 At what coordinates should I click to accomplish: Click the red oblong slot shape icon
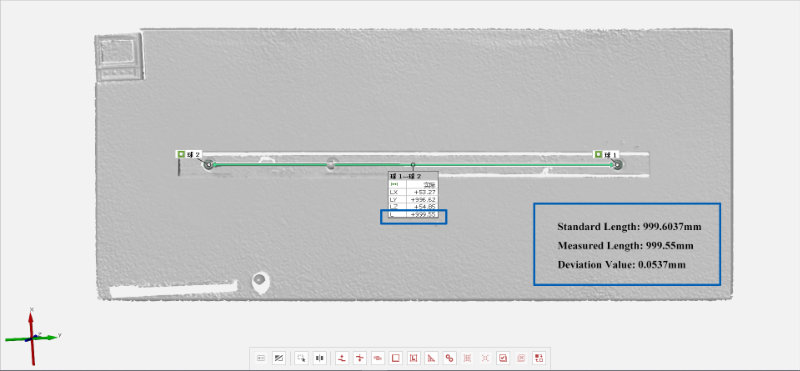pos(378,358)
